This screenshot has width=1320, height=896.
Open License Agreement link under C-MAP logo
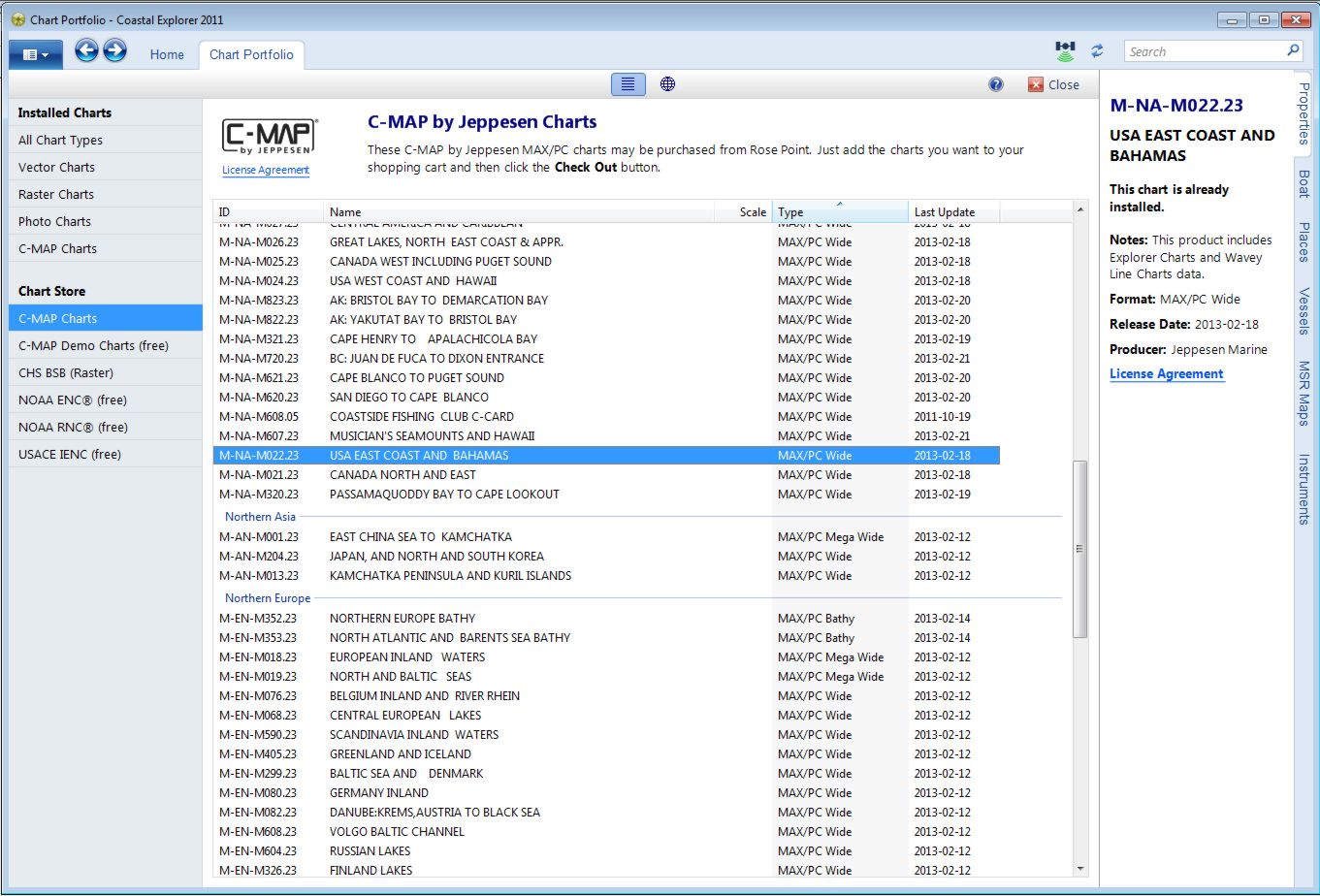(266, 170)
